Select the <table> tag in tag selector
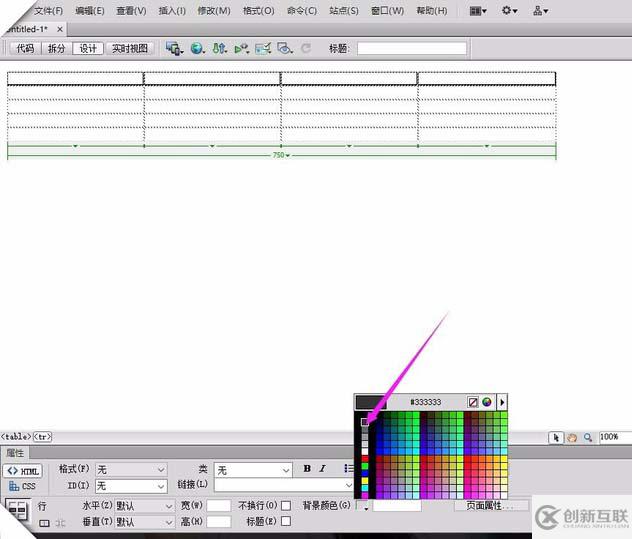632x539 pixels. [16, 437]
